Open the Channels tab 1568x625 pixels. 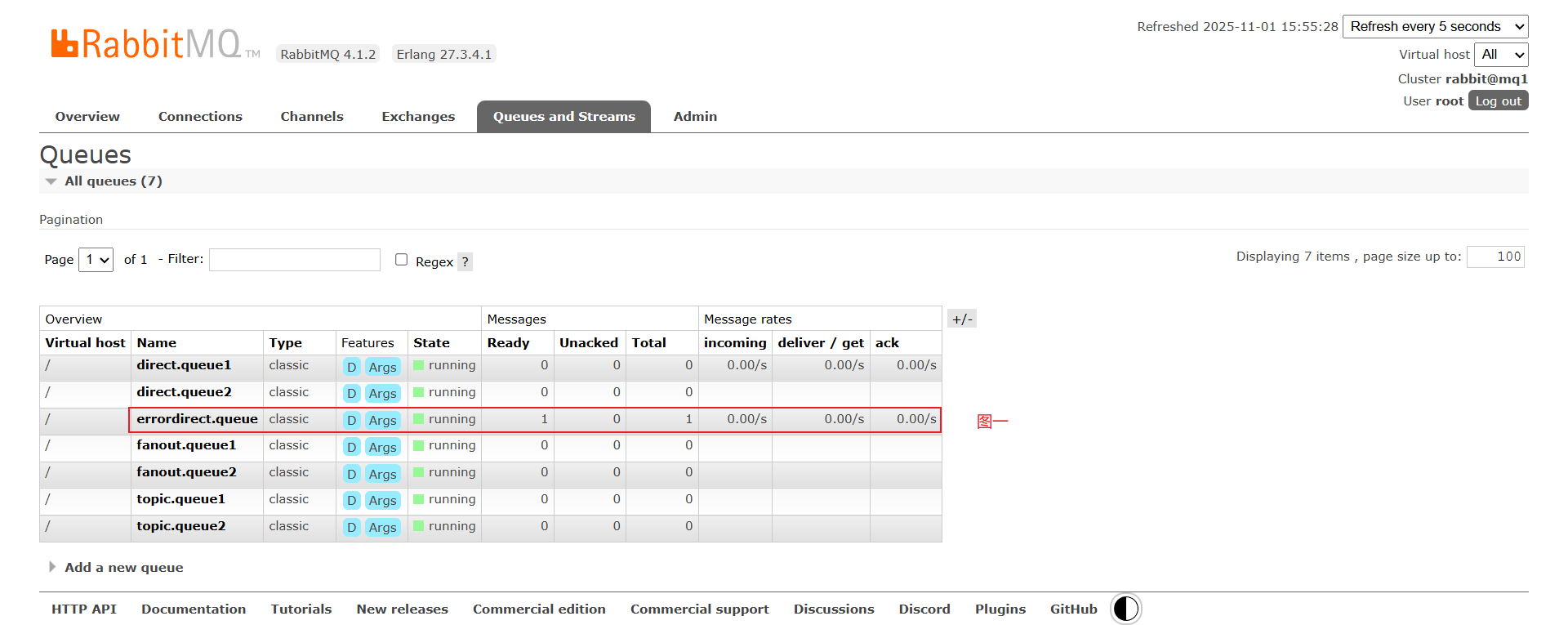[x=312, y=116]
